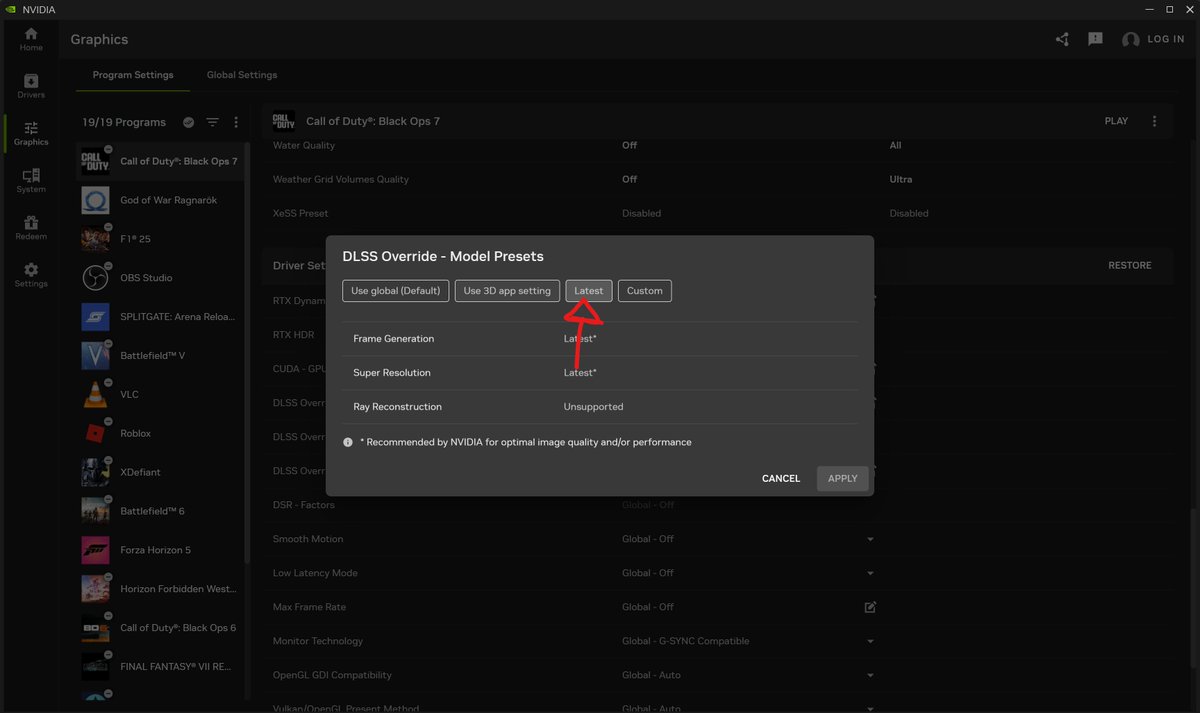Click the programs filter icon

212,122
